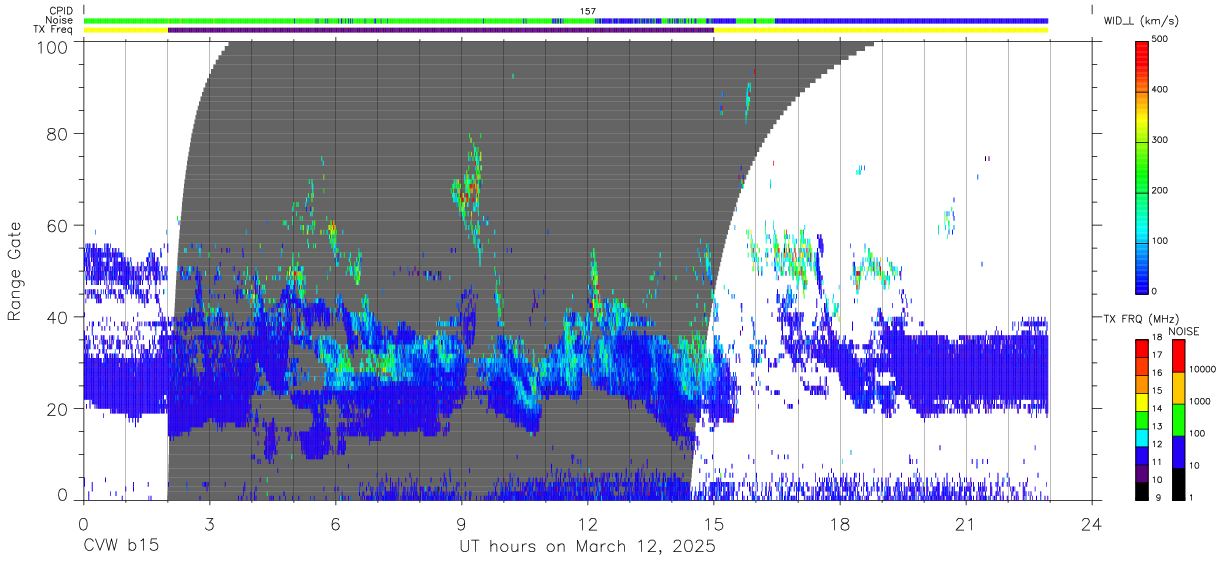The image size is (1228, 567).
Task: Click the TX frequency color scale bar
Action: [x=1143, y=418]
